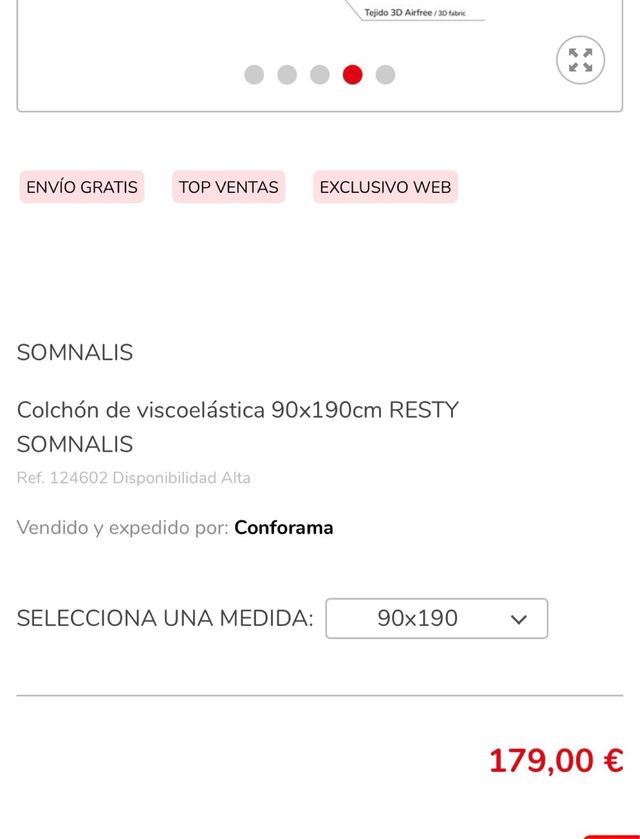Go to the first carousel dot
The width and height of the screenshot is (640, 839).
point(254,74)
